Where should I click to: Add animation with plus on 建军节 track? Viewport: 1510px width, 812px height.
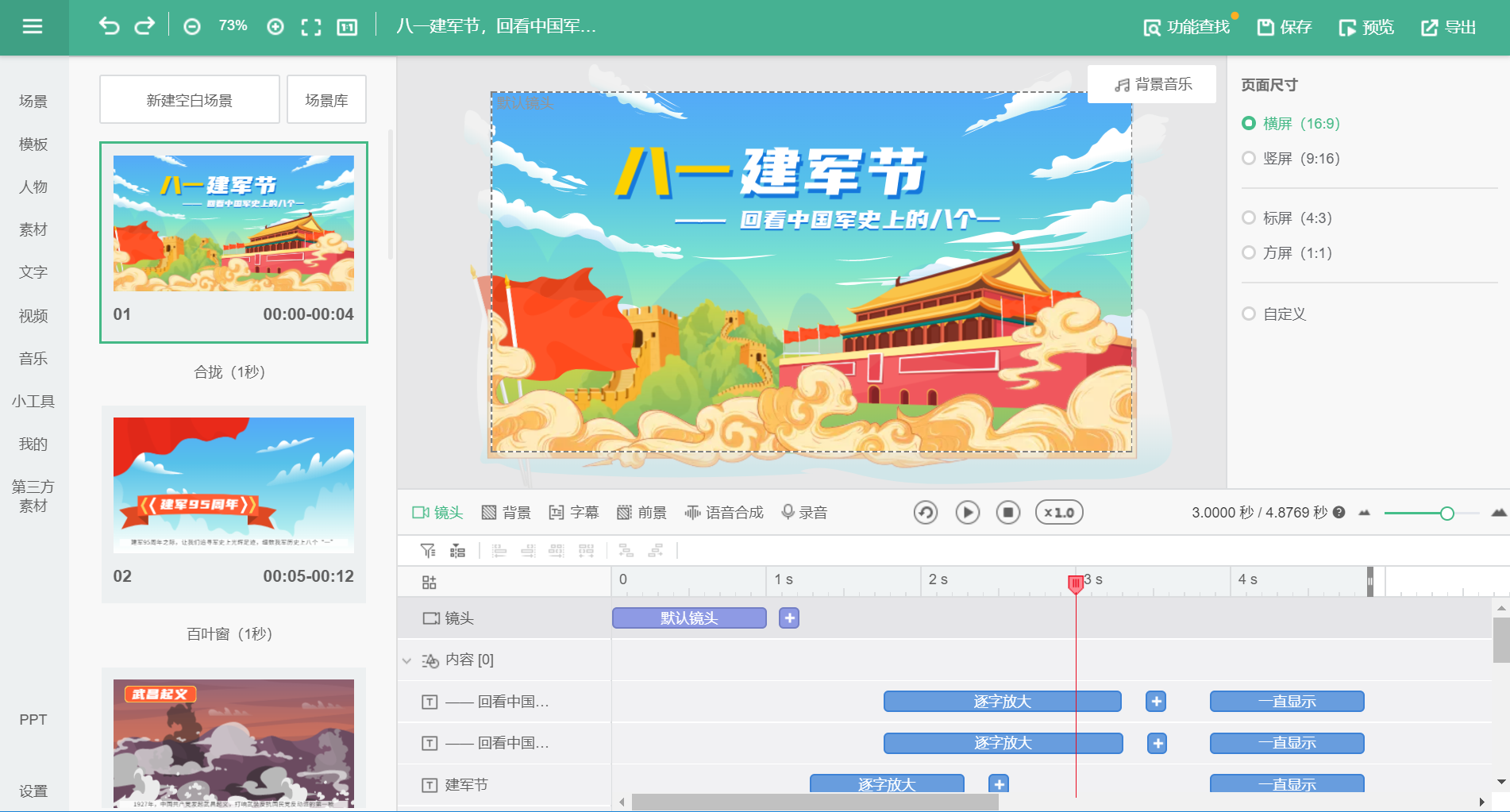pyautogui.click(x=1000, y=783)
